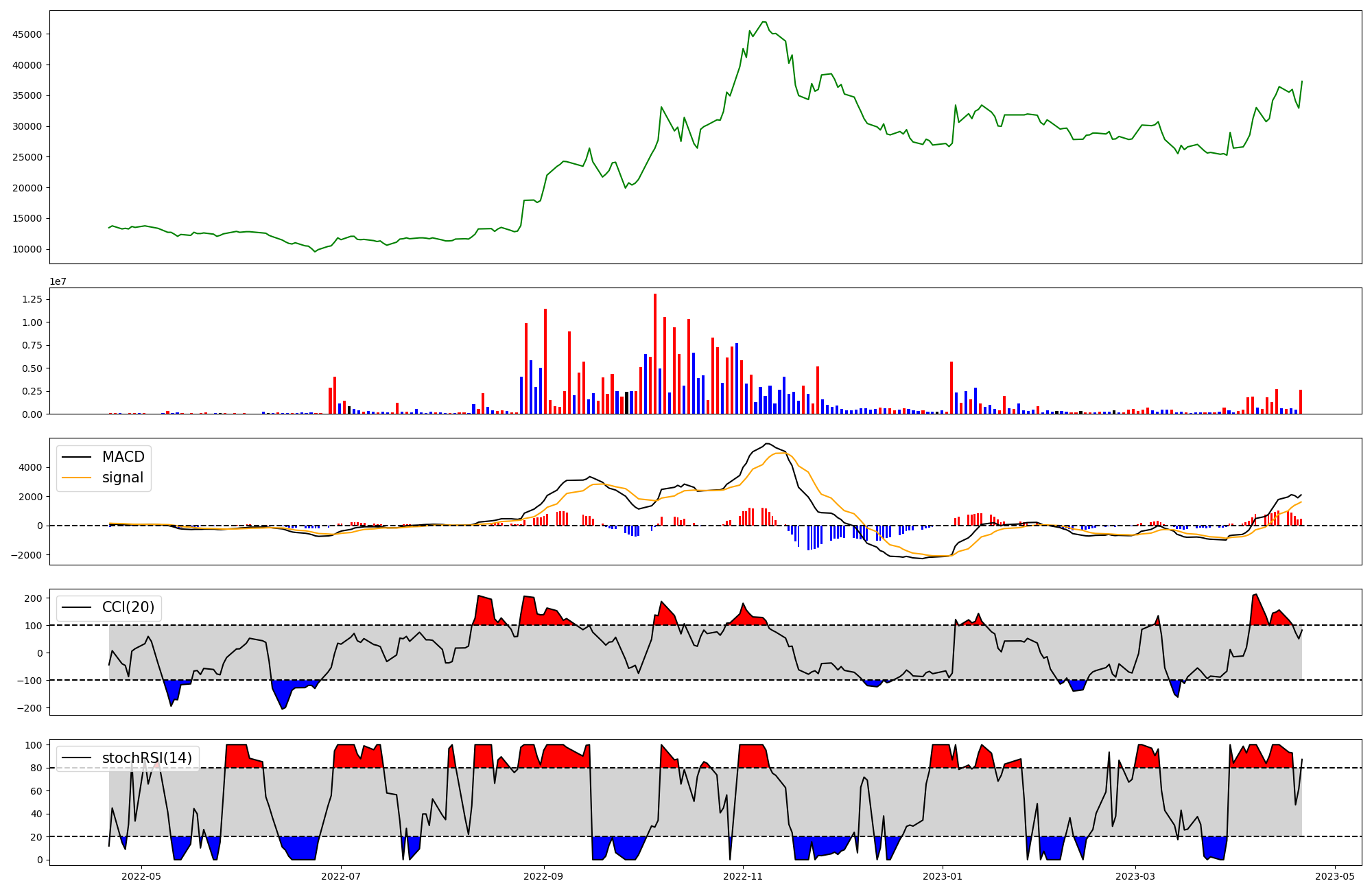Click the 2022-11 x-axis date label
This screenshot has width=1372, height=892.
click(x=743, y=876)
